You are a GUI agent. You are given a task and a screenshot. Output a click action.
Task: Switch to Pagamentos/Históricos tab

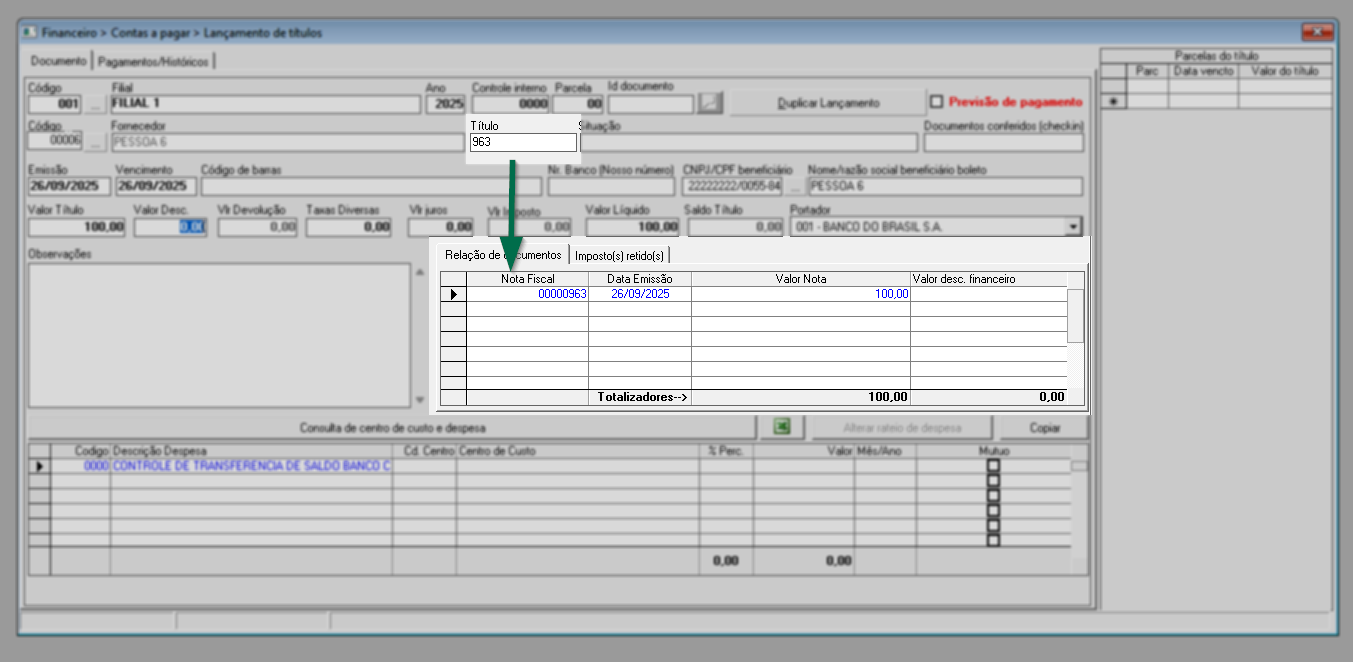155,61
